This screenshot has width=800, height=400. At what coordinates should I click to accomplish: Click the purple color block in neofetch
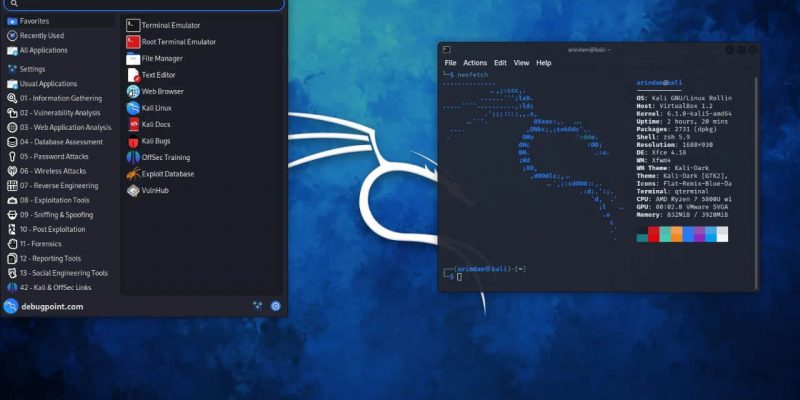point(699,234)
